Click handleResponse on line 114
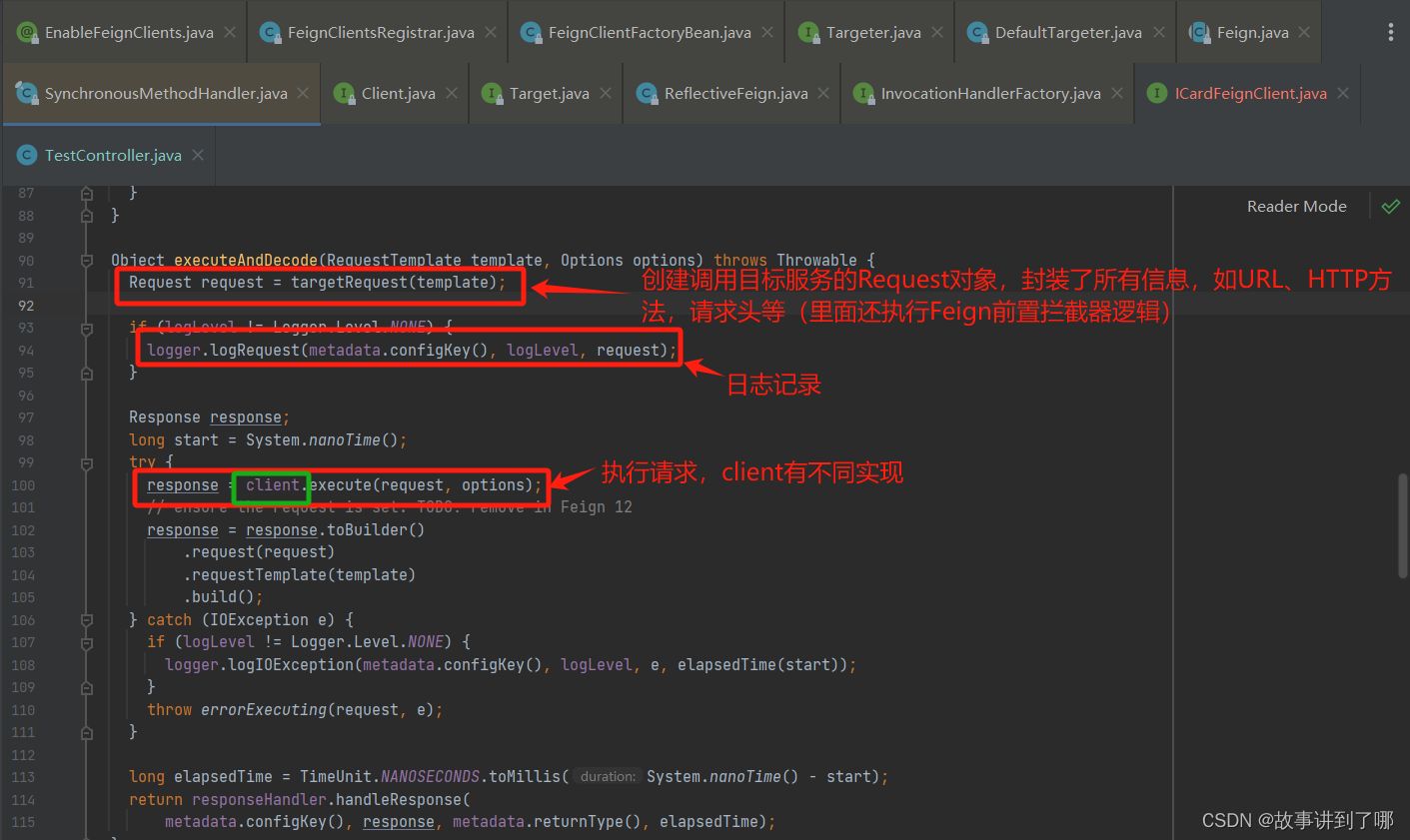 coord(399,800)
